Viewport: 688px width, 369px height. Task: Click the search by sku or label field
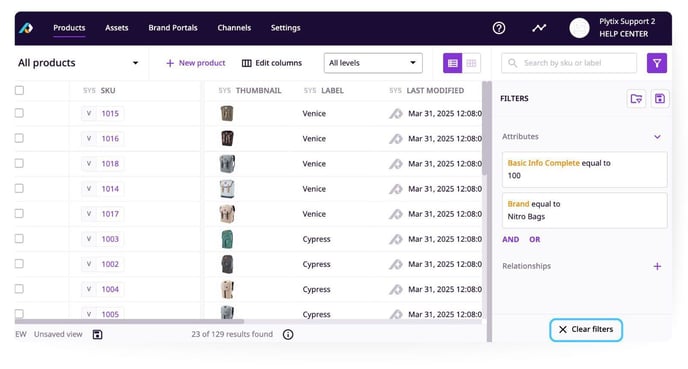click(x=569, y=63)
